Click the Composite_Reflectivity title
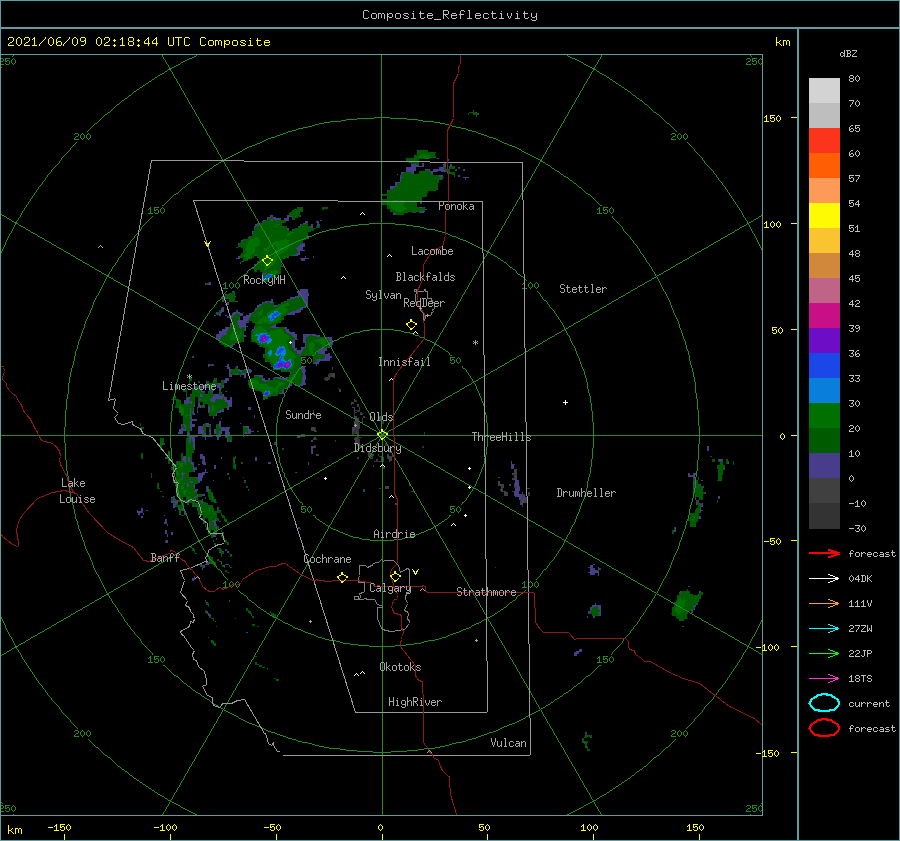900x841 pixels. pyautogui.click(x=450, y=15)
